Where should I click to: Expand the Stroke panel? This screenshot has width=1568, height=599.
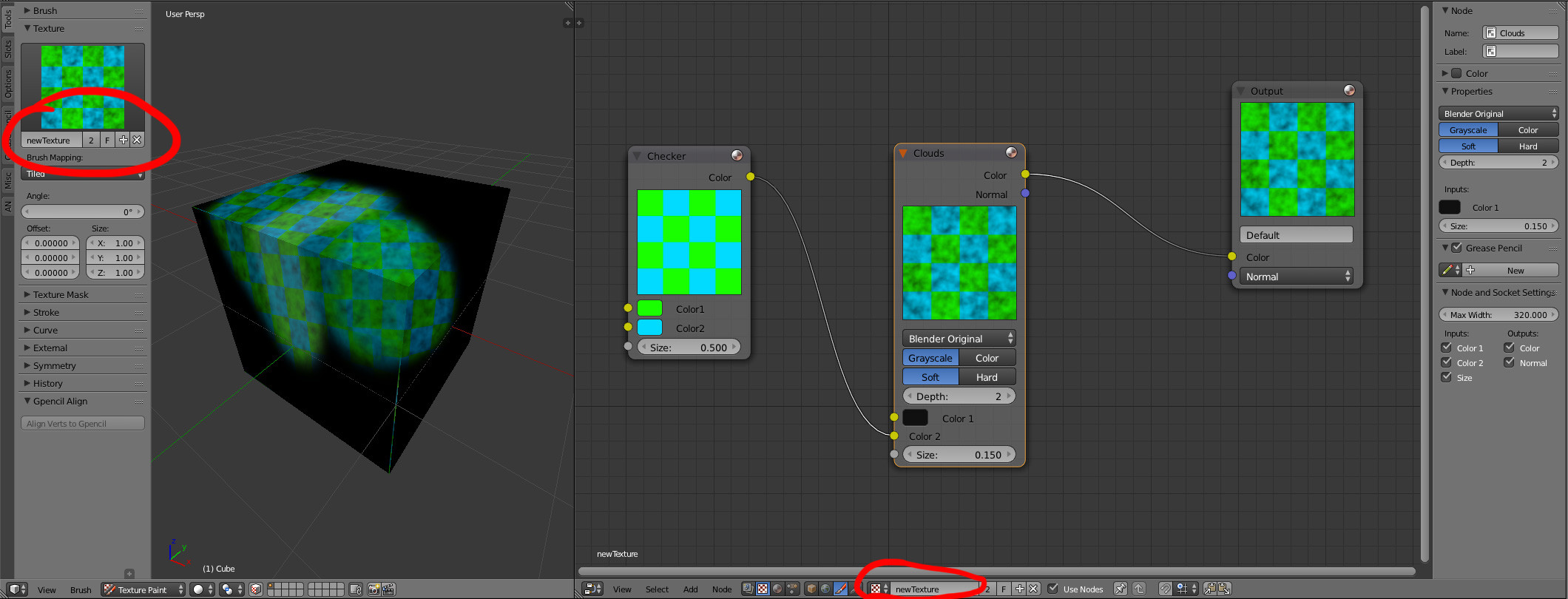tap(46, 312)
